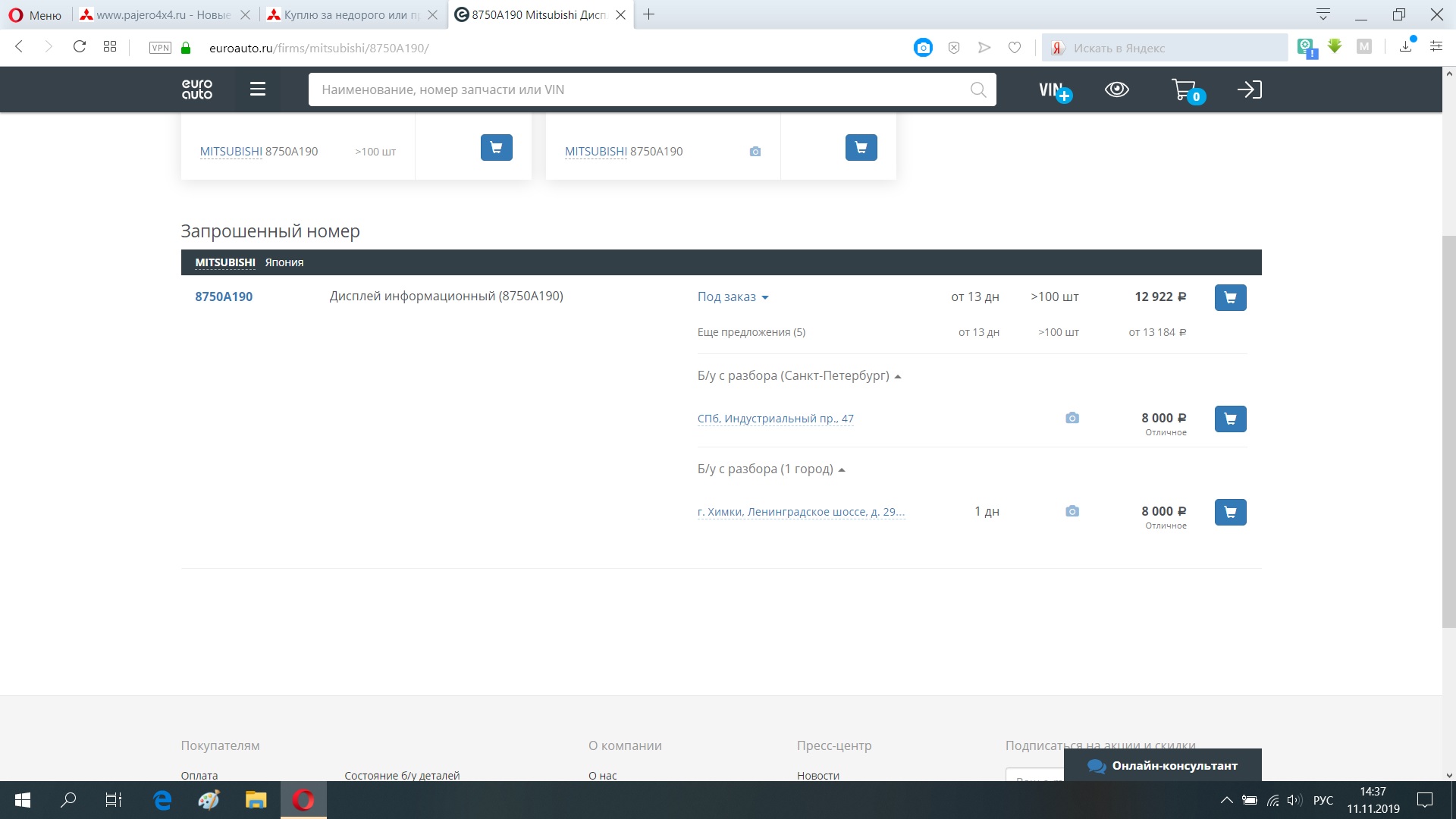The height and width of the screenshot is (819, 1456).
Task: Add 12 922 ₽ offer to cart
Action: tap(1230, 297)
